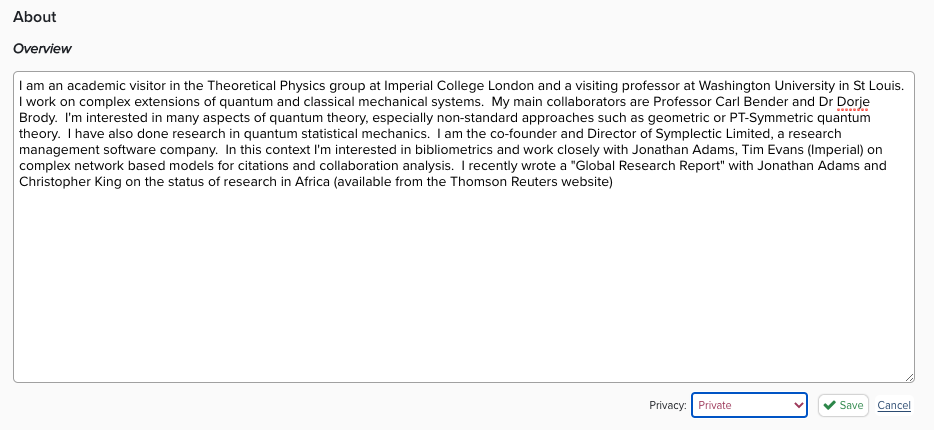This screenshot has height=430, width=934.
Task: Click the Save button
Action: (x=843, y=405)
